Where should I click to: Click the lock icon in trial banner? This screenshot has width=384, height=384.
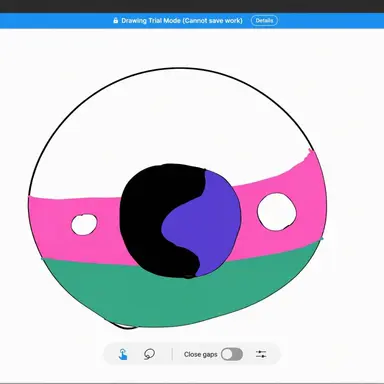click(x=115, y=20)
